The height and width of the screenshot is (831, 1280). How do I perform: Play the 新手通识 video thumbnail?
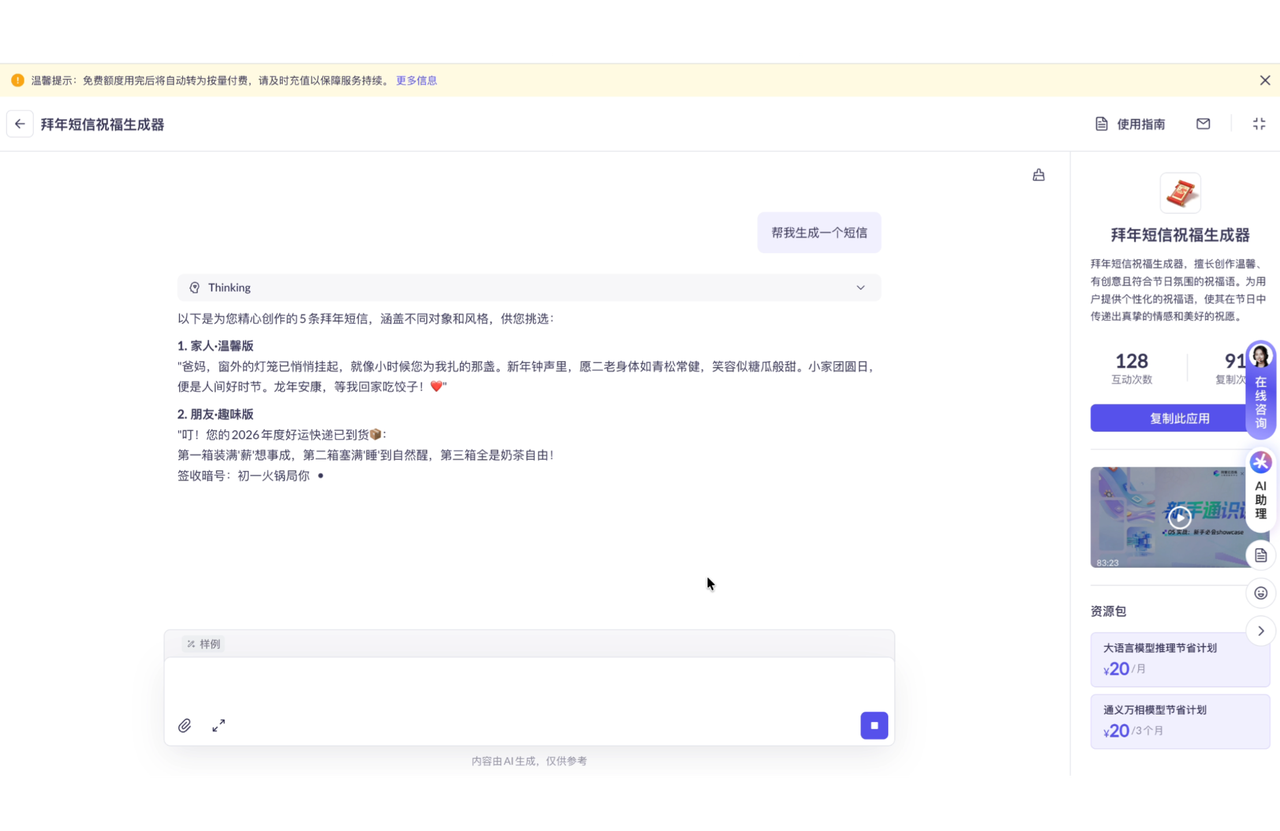1180,517
